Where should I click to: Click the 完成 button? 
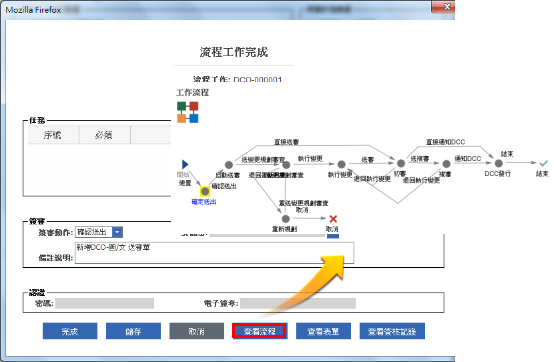pyautogui.click(x=70, y=331)
